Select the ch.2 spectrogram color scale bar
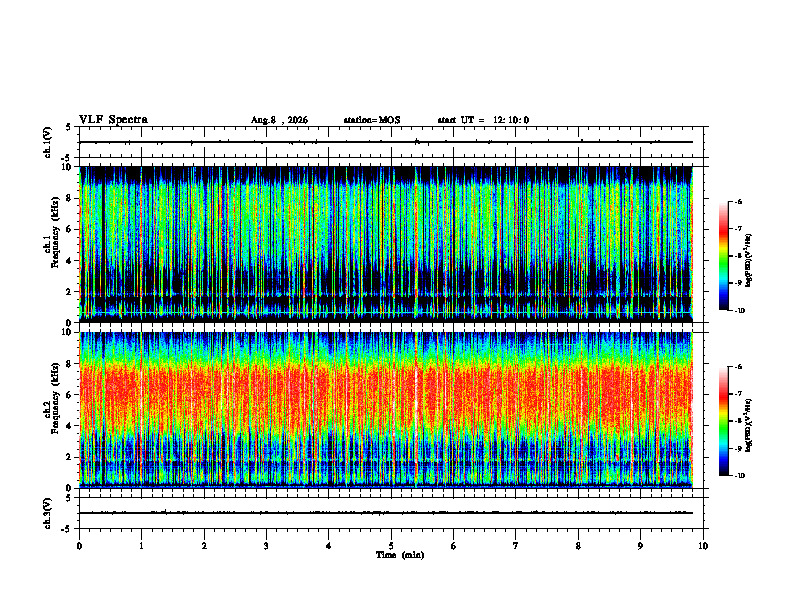Viewport: 792px width, 612px height. click(723, 421)
